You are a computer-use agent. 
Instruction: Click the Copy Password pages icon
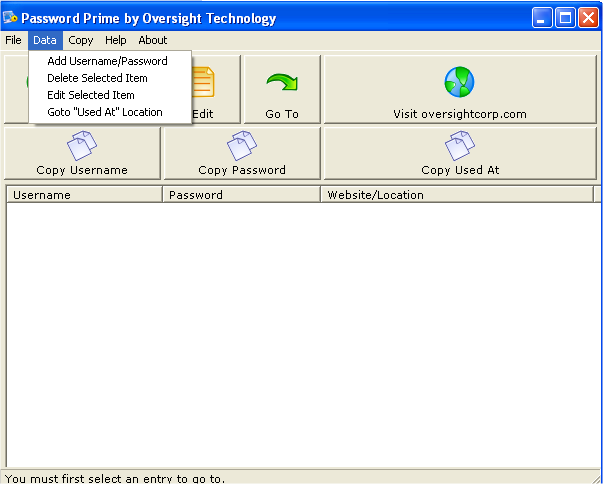[242, 145]
